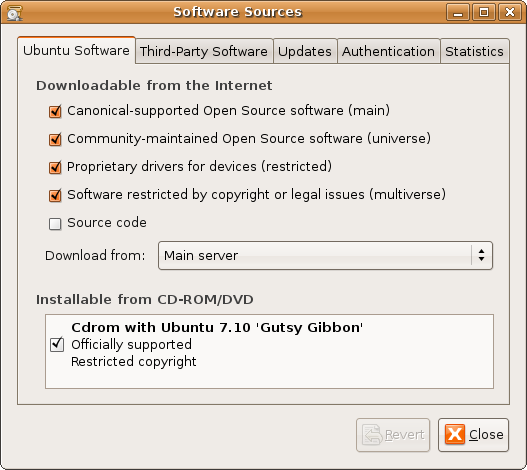Go to the Authentication tab
Screen dimensions: 527x470
[389, 51]
